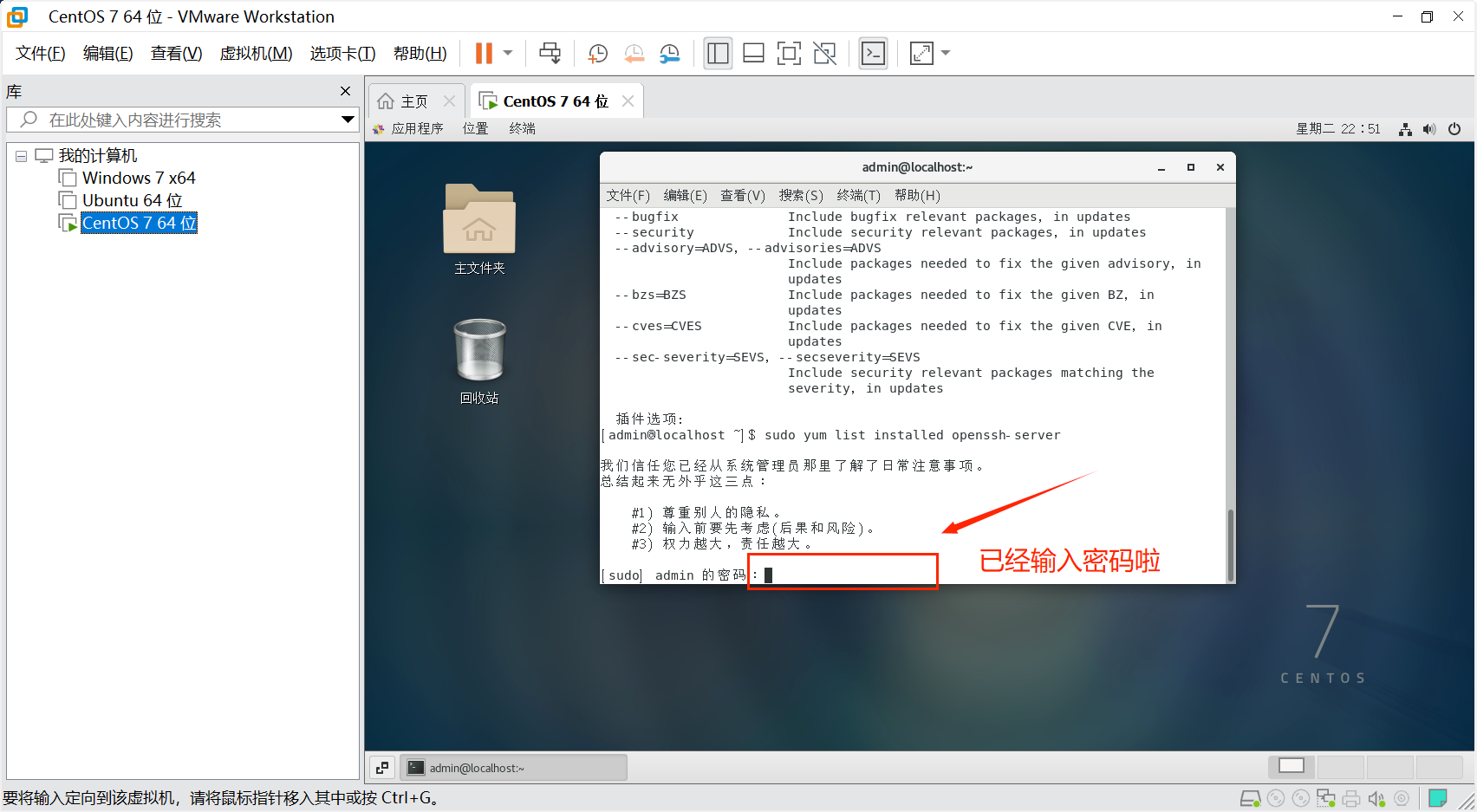
Task: Open the power options dropdown beside Pause
Action: (x=508, y=53)
